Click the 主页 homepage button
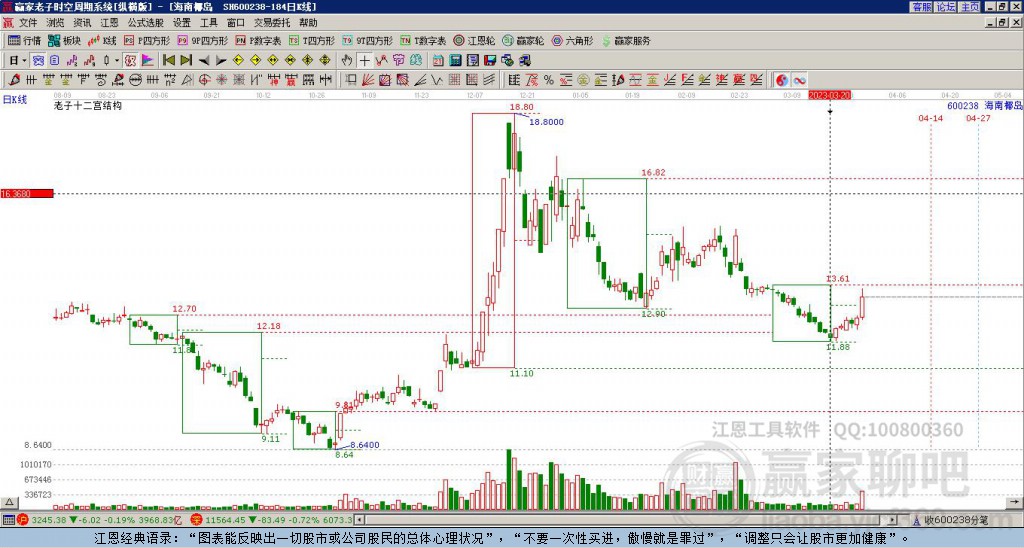Viewport: 1024px width, 548px height. click(969, 7)
